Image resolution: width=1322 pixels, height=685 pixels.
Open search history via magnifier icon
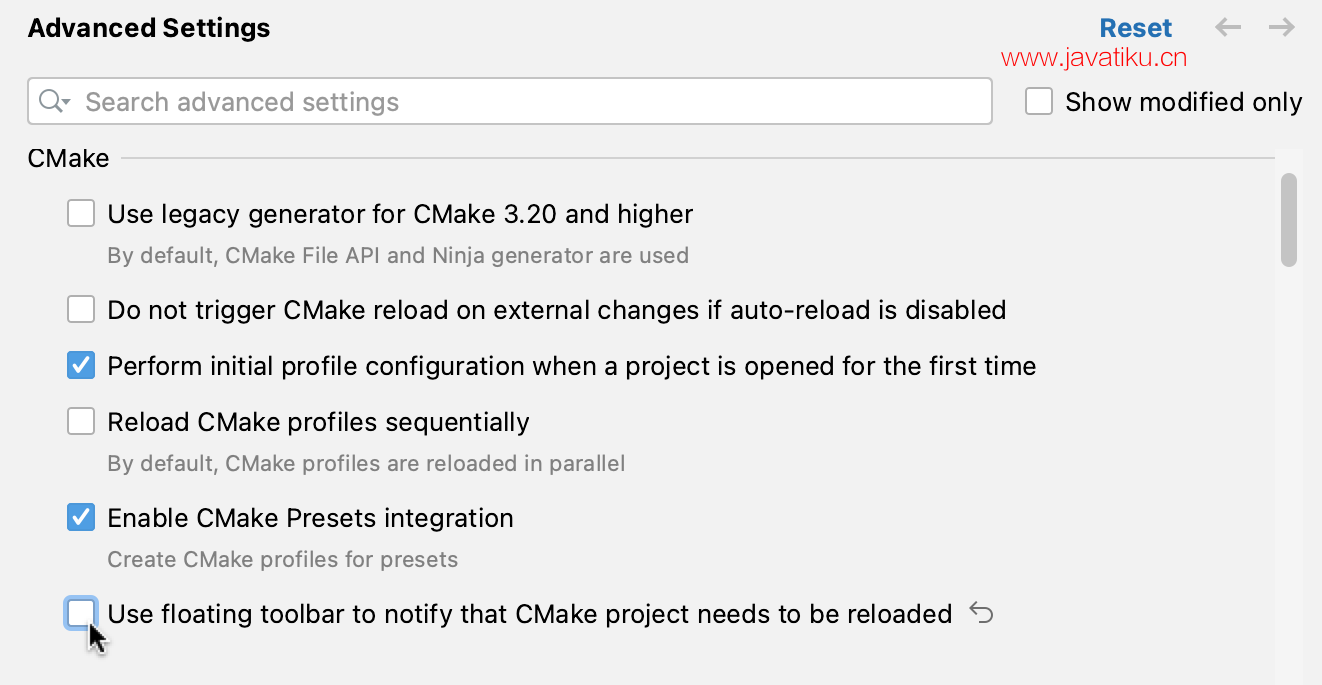(54, 102)
